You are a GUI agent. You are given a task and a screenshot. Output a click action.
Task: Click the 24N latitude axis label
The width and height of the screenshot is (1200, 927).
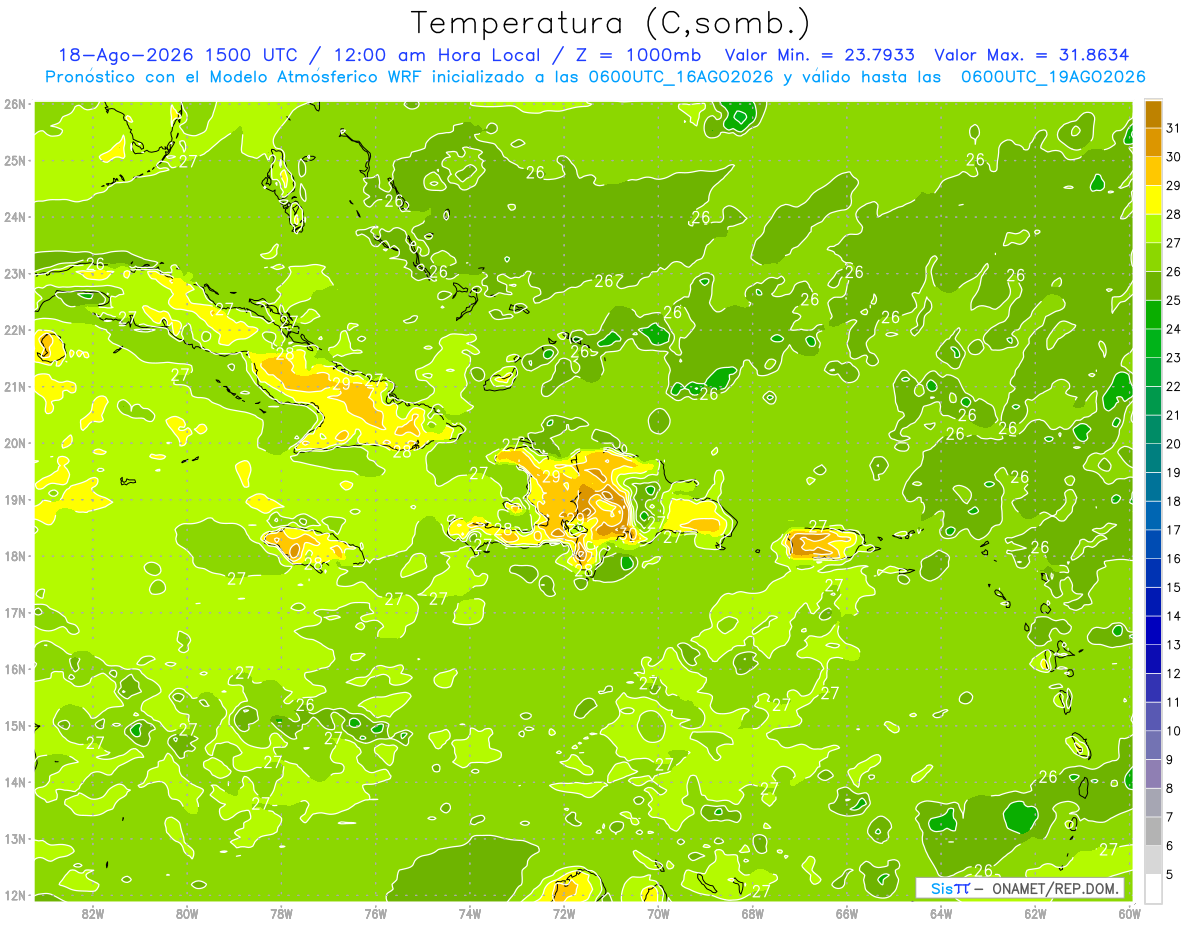pyautogui.click(x=15, y=217)
